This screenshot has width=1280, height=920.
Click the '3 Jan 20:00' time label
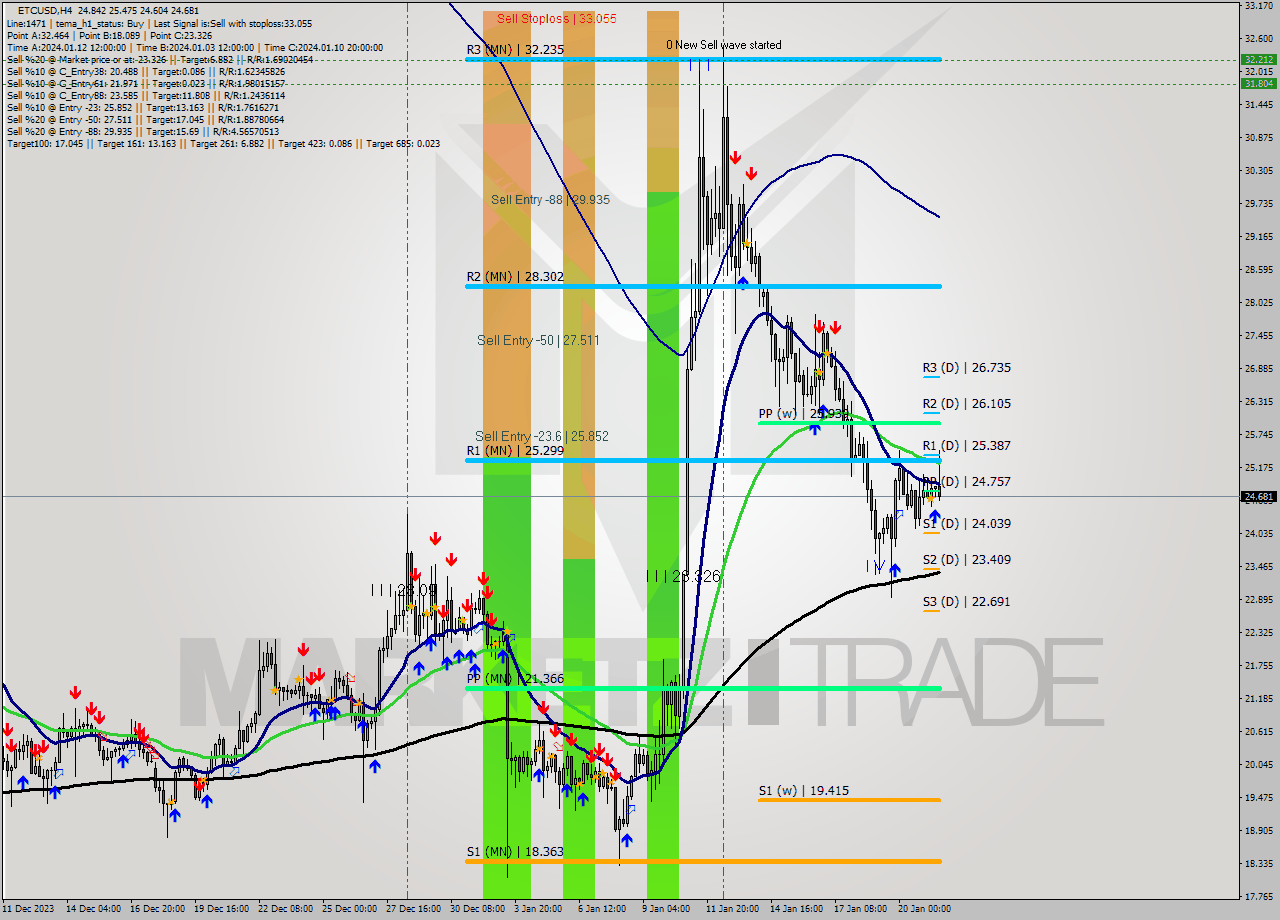[538, 909]
